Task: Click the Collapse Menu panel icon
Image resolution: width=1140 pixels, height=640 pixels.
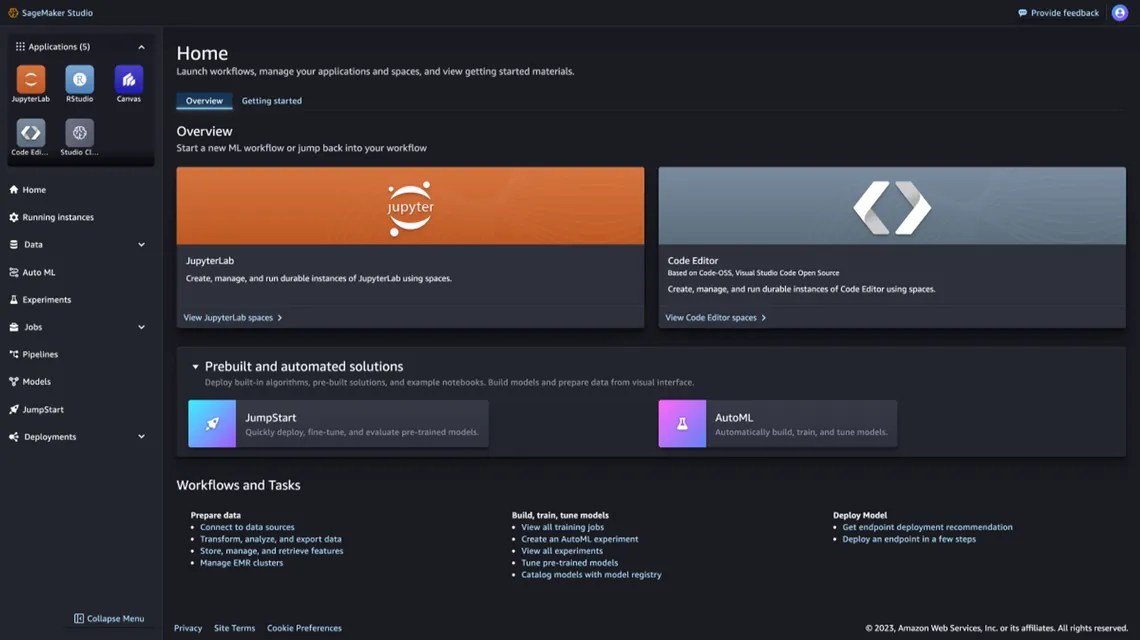Action: click(79, 618)
